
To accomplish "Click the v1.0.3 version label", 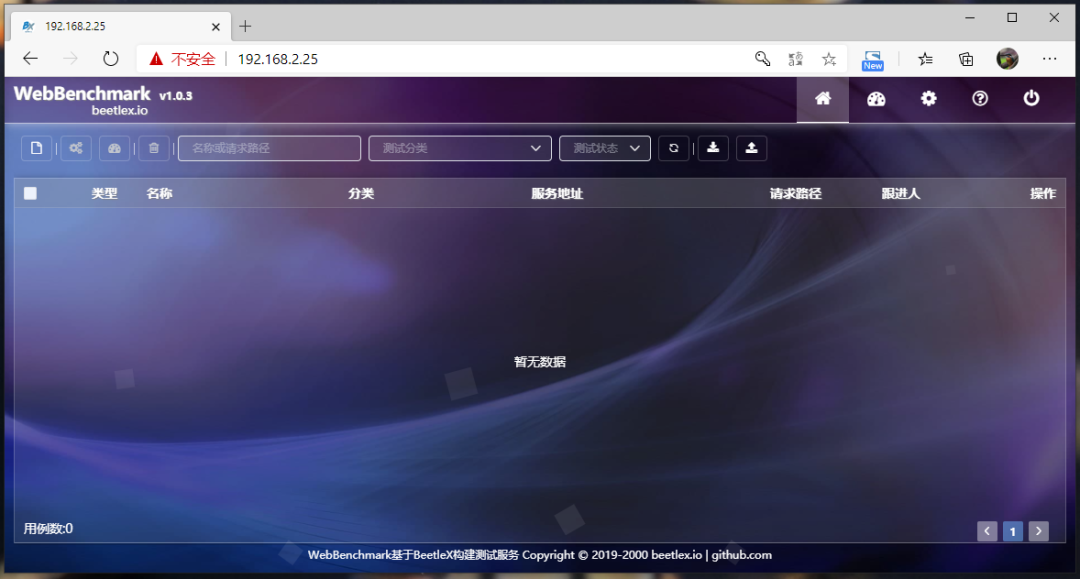I will [176, 96].
